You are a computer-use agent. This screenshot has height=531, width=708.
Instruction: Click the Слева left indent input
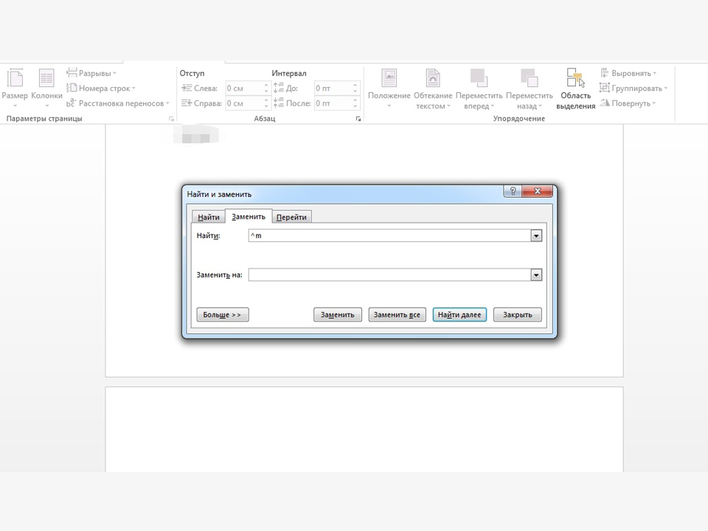[243, 88]
